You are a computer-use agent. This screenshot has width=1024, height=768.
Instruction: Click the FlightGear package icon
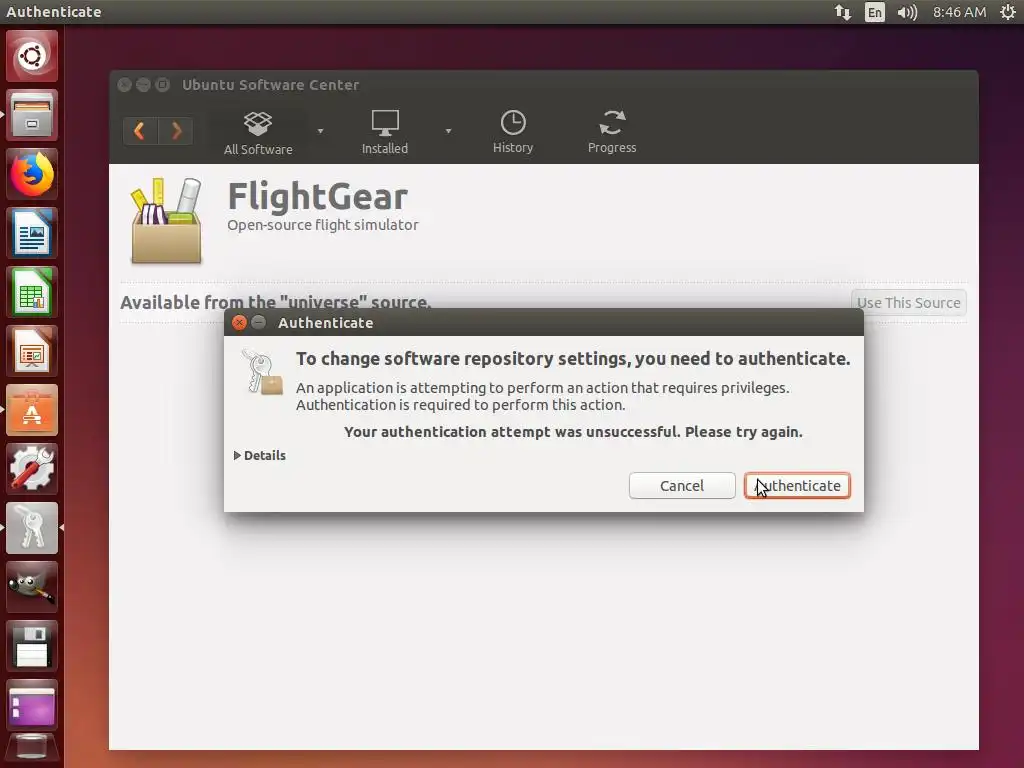166,221
